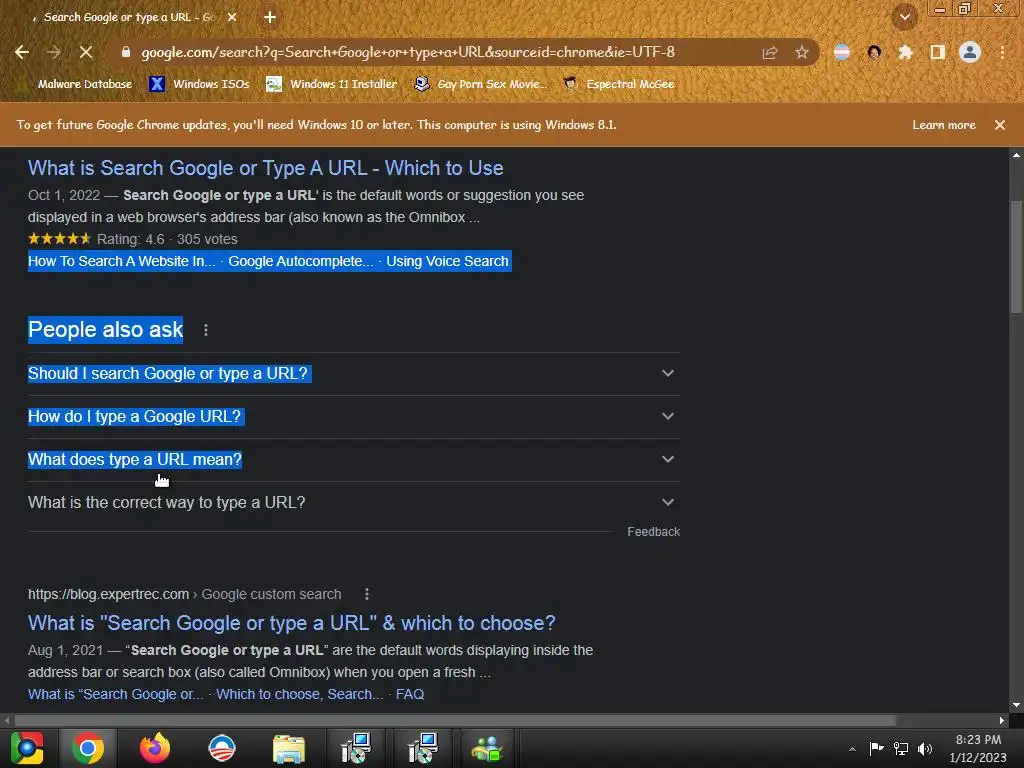This screenshot has width=1024, height=768.
Task: Open the blue round taskbar app
Action: tap(221, 748)
